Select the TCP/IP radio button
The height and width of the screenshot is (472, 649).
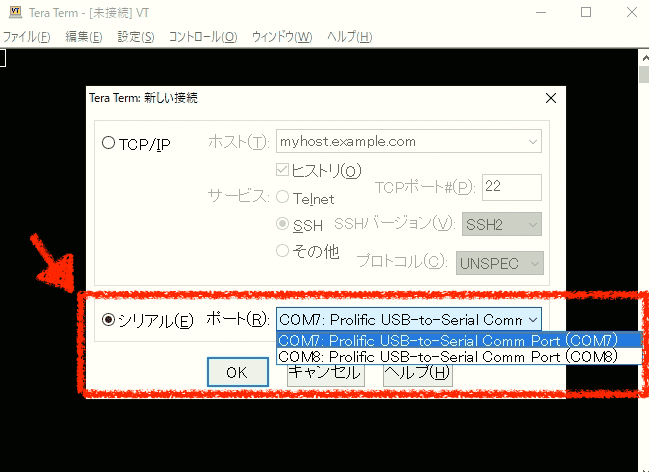click(108, 143)
